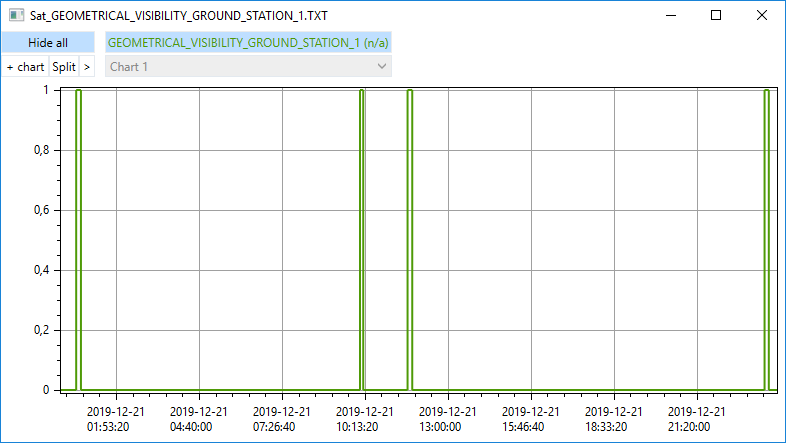Click the first green peak near 01:53:20
Viewport: 786px width, 443px height.
pos(78,92)
